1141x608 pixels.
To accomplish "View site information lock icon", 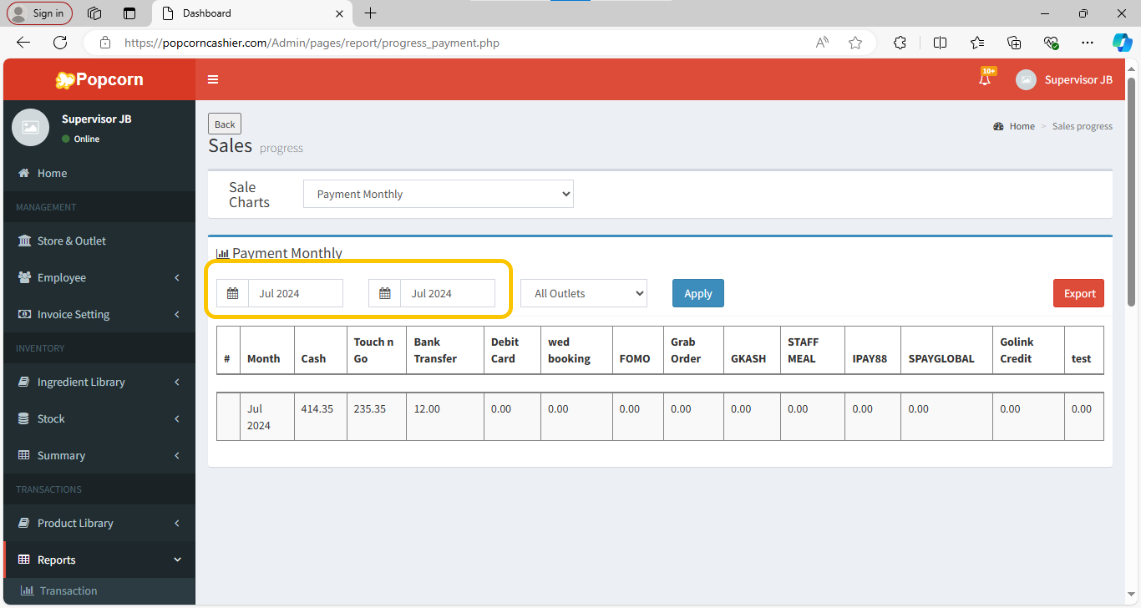I will click(x=106, y=43).
